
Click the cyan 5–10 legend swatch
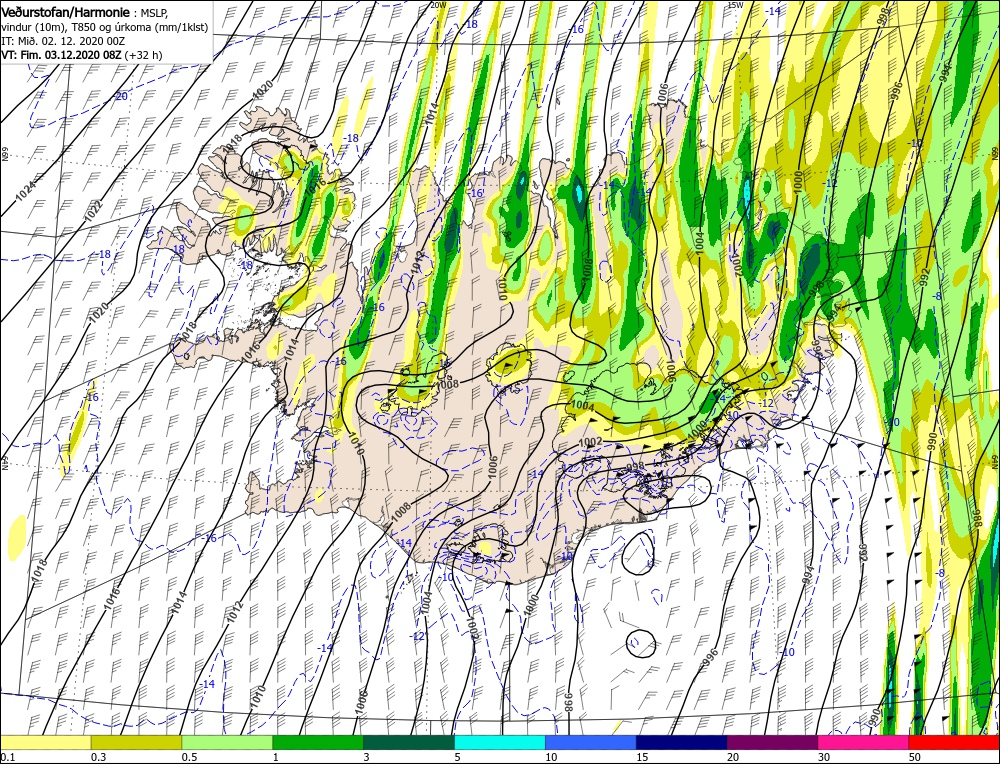tap(499, 742)
